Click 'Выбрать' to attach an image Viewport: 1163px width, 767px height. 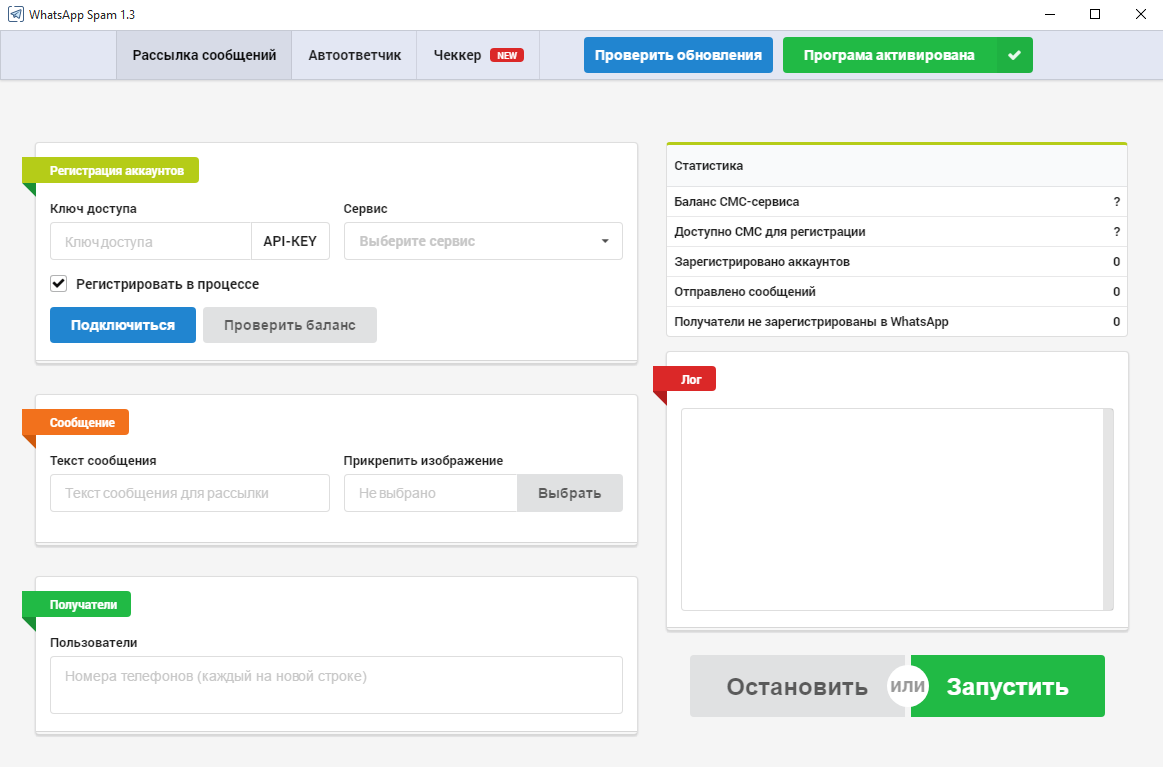point(569,493)
